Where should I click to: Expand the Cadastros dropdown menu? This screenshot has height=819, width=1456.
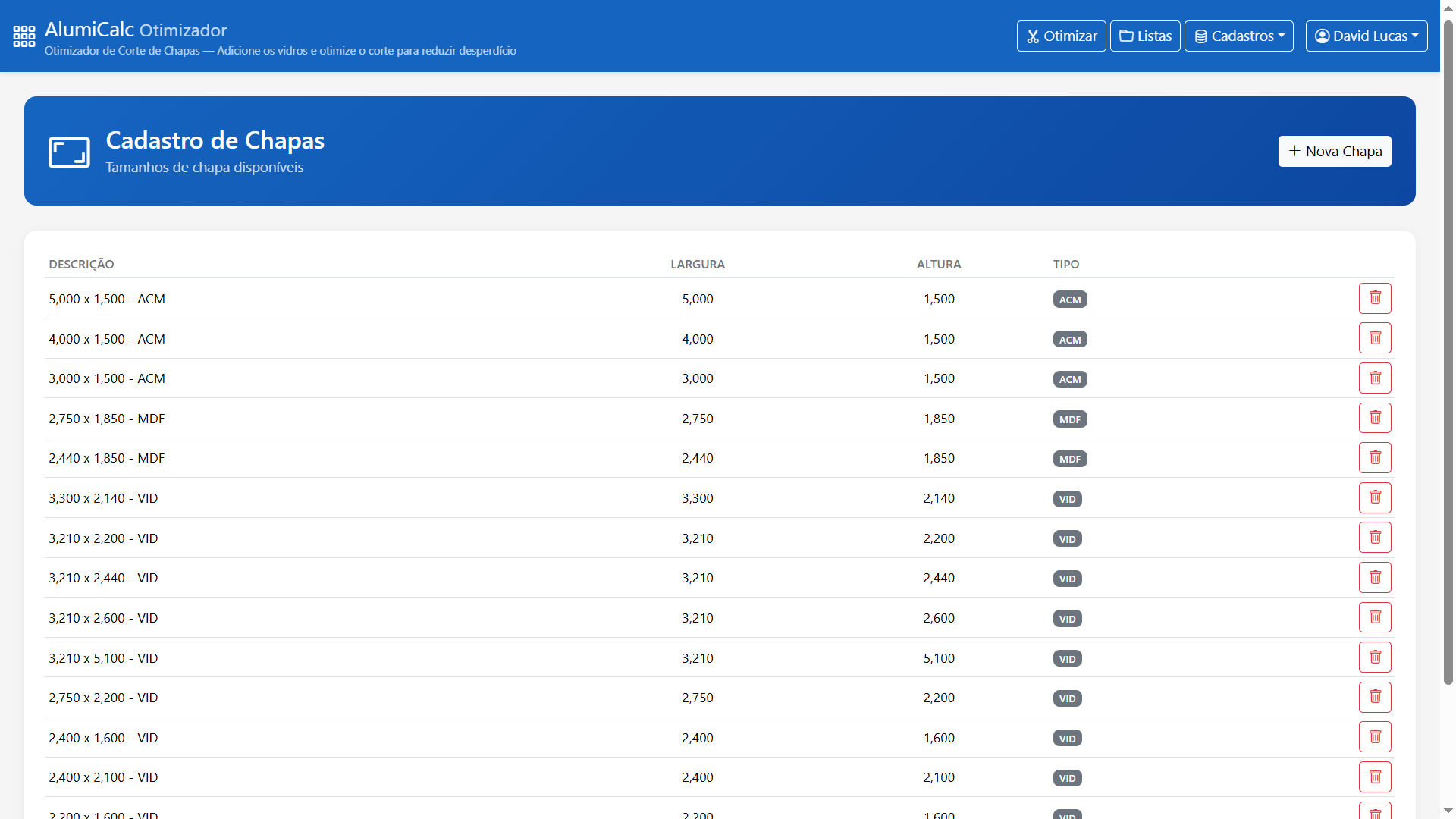(x=1239, y=36)
